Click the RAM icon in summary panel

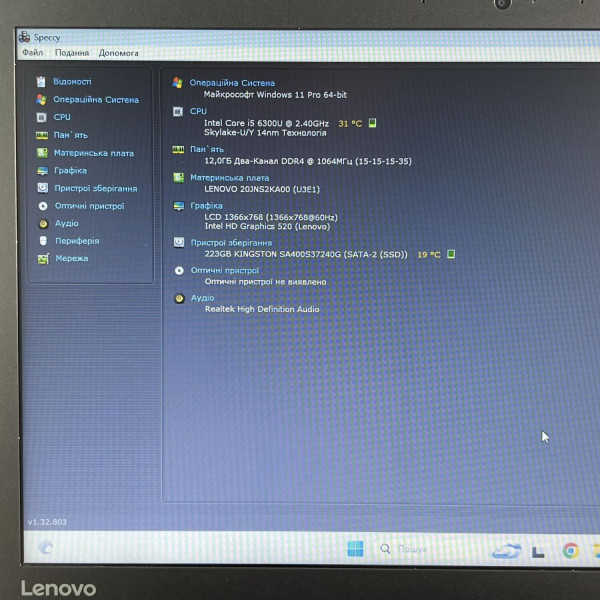(178, 150)
